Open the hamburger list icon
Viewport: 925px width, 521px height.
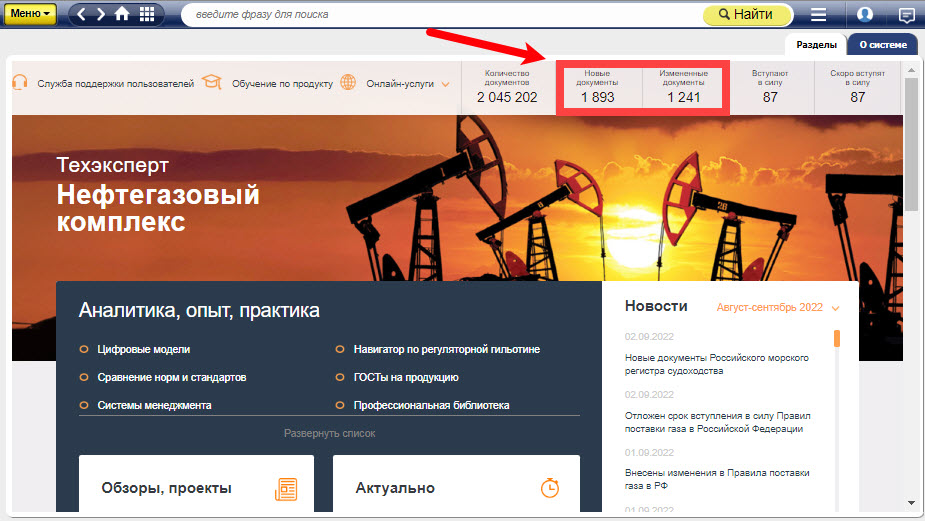pos(818,14)
